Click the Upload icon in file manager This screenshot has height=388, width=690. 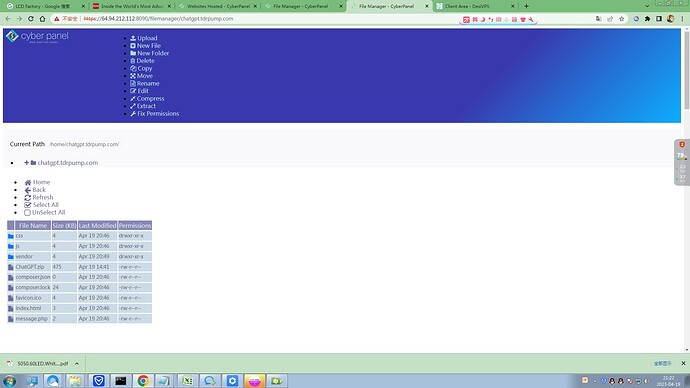(x=133, y=38)
